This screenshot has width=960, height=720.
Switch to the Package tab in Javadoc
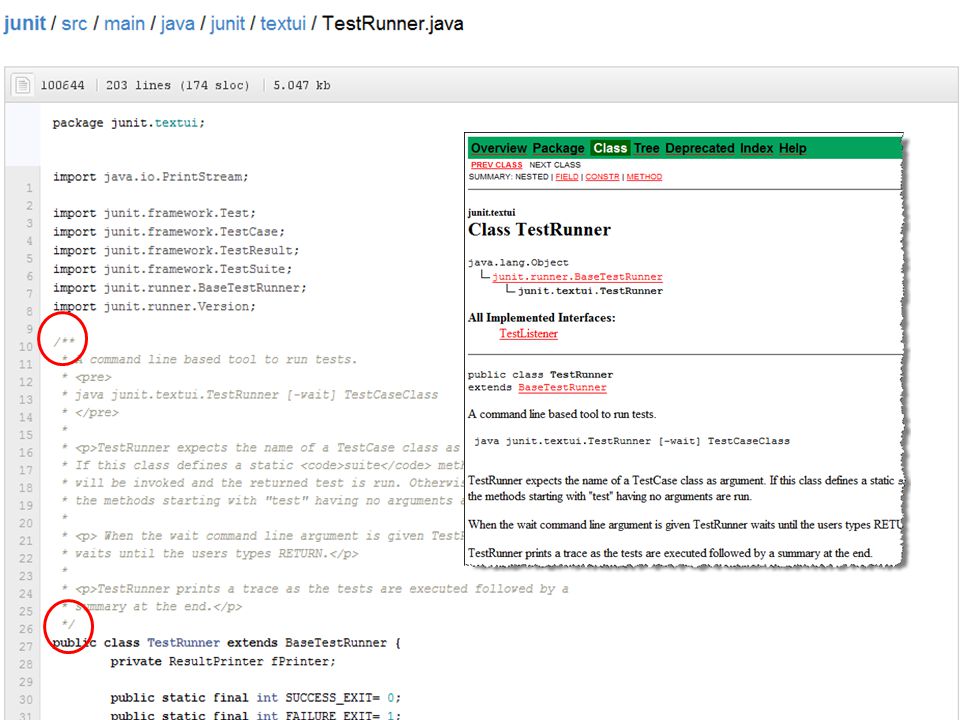pyautogui.click(x=558, y=148)
